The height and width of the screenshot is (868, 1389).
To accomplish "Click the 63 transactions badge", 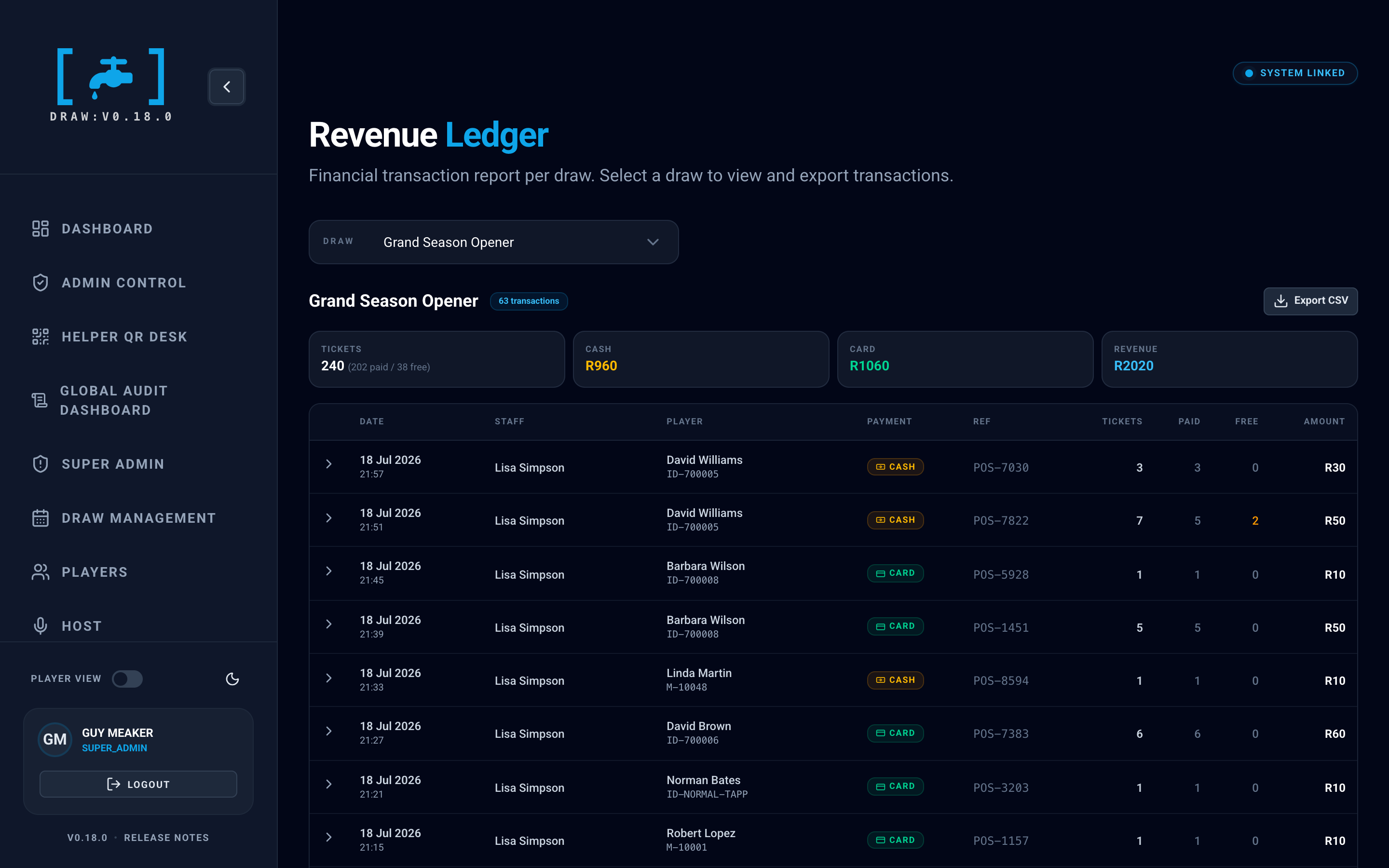I will (529, 301).
